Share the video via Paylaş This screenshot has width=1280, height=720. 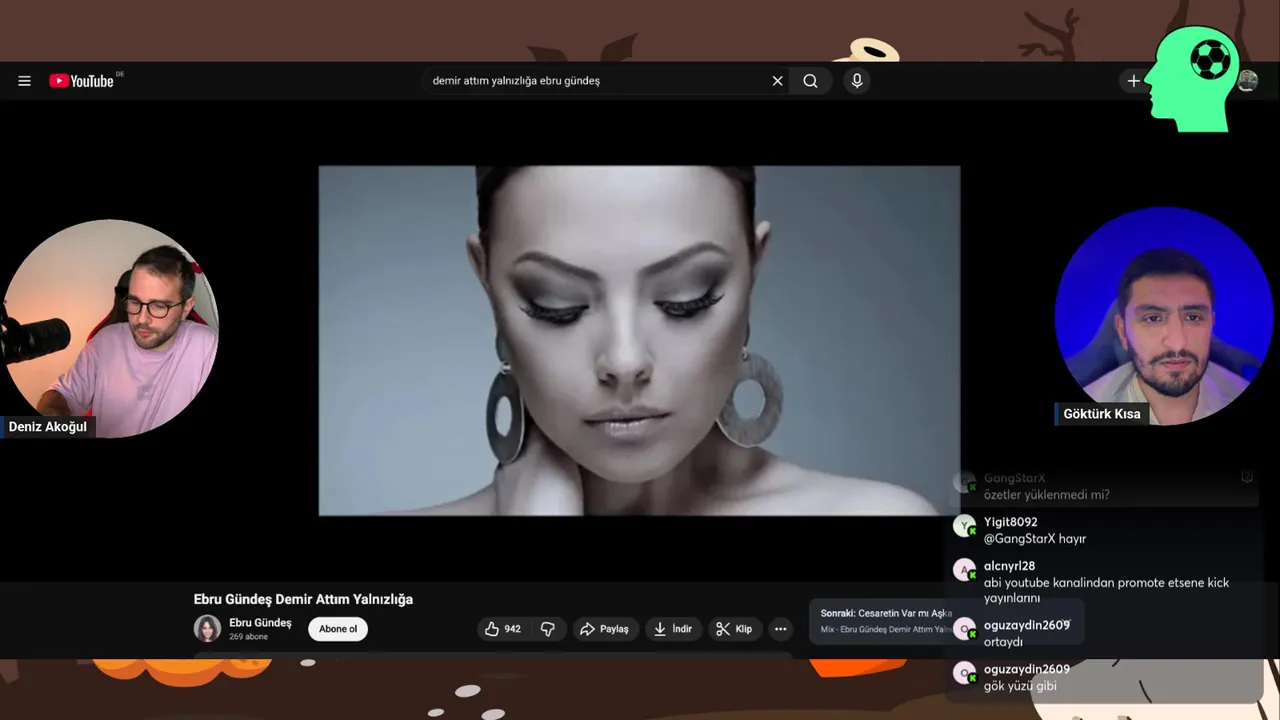click(x=604, y=629)
